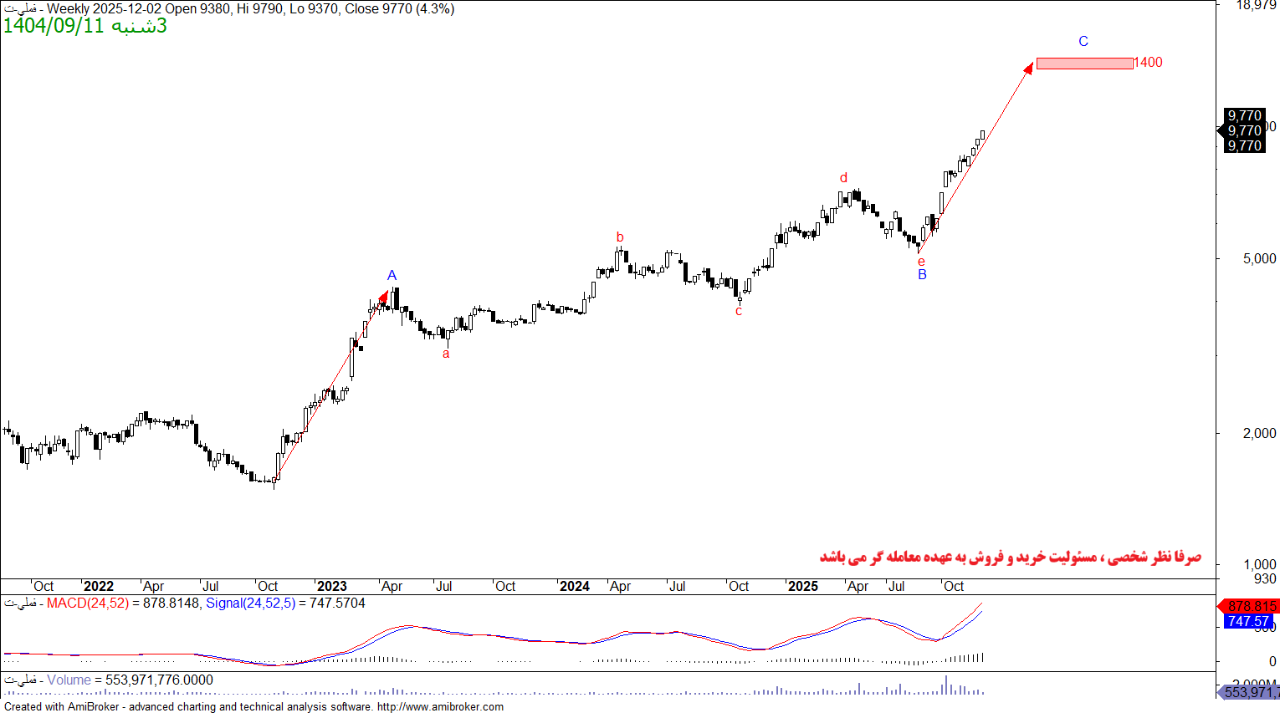Click the red sub-wave label d
The height and width of the screenshot is (713, 1280).
pyautogui.click(x=844, y=178)
